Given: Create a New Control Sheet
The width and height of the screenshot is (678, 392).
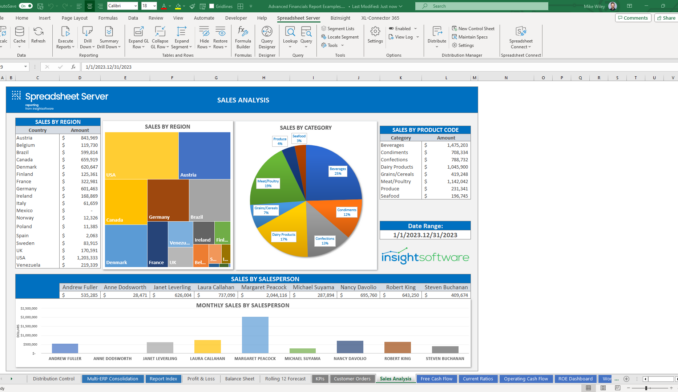Looking at the screenshot, I should pos(473,29).
